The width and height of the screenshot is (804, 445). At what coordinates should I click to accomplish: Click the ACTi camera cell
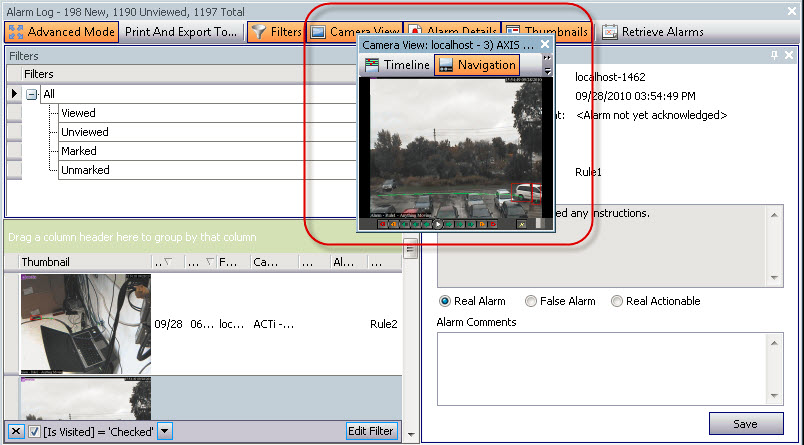(273, 324)
